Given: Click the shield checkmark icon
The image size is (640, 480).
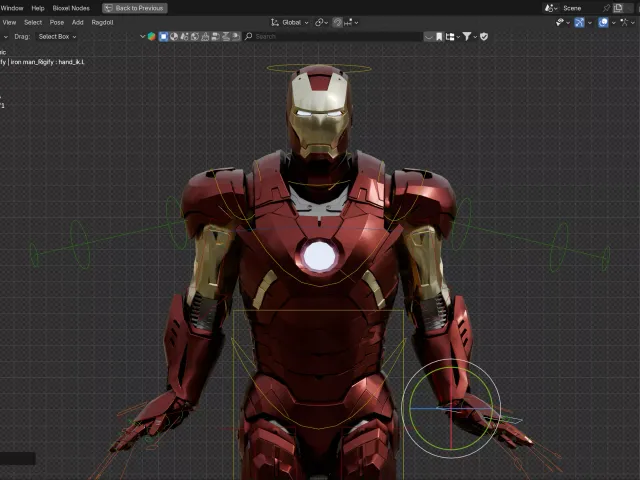Looking at the screenshot, I should pyautogui.click(x=484, y=36).
